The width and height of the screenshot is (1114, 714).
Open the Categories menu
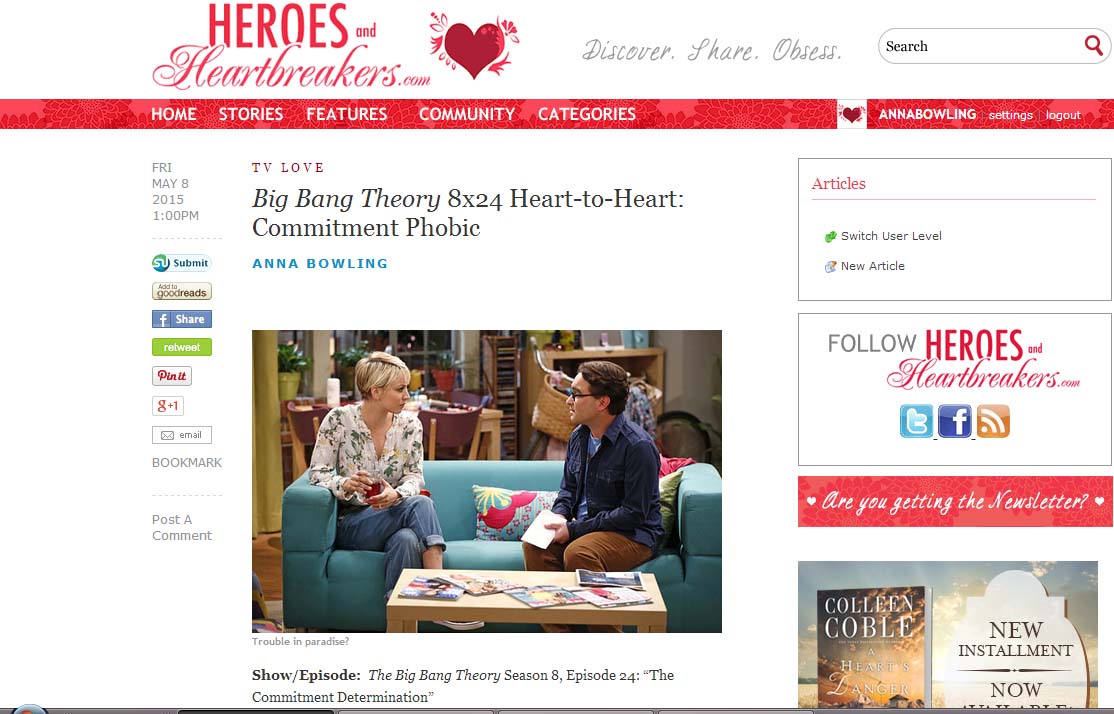(587, 114)
